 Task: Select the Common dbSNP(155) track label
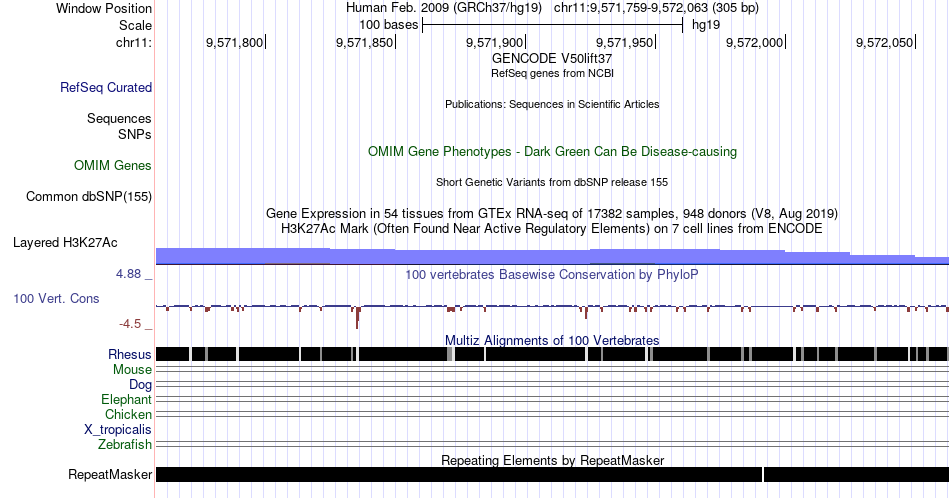(89, 196)
